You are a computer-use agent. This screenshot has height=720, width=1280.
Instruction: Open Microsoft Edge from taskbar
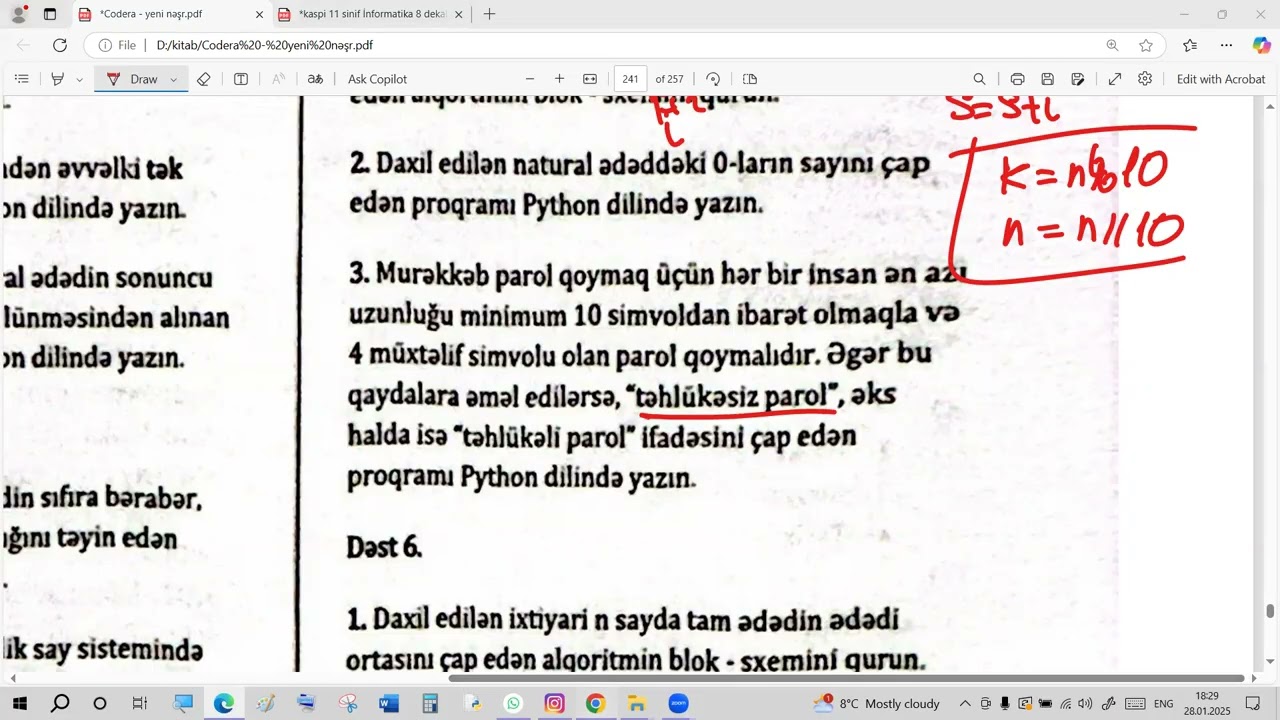pyautogui.click(x=223, y=703)
